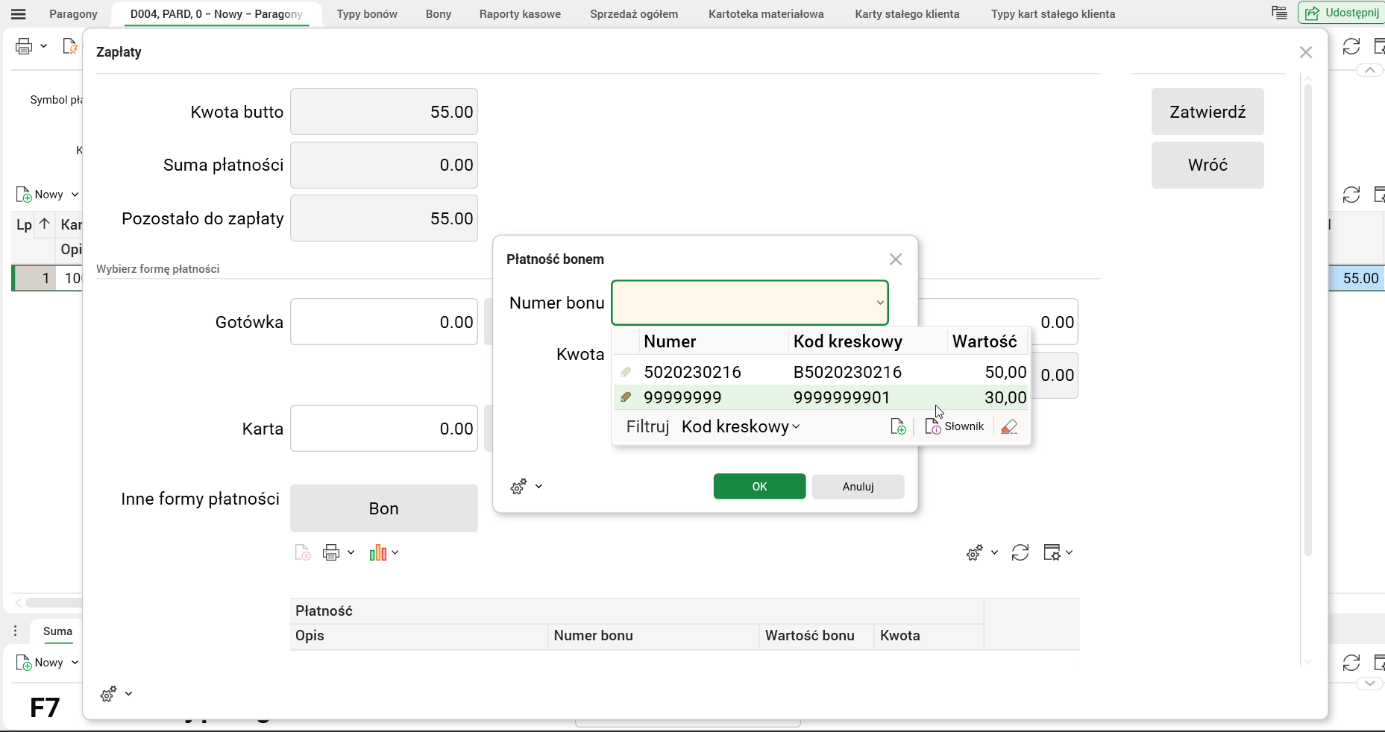Expand the print dropdown arrow in Paragony toolbar
This screenshot has width=1385, height=732.
43,47
